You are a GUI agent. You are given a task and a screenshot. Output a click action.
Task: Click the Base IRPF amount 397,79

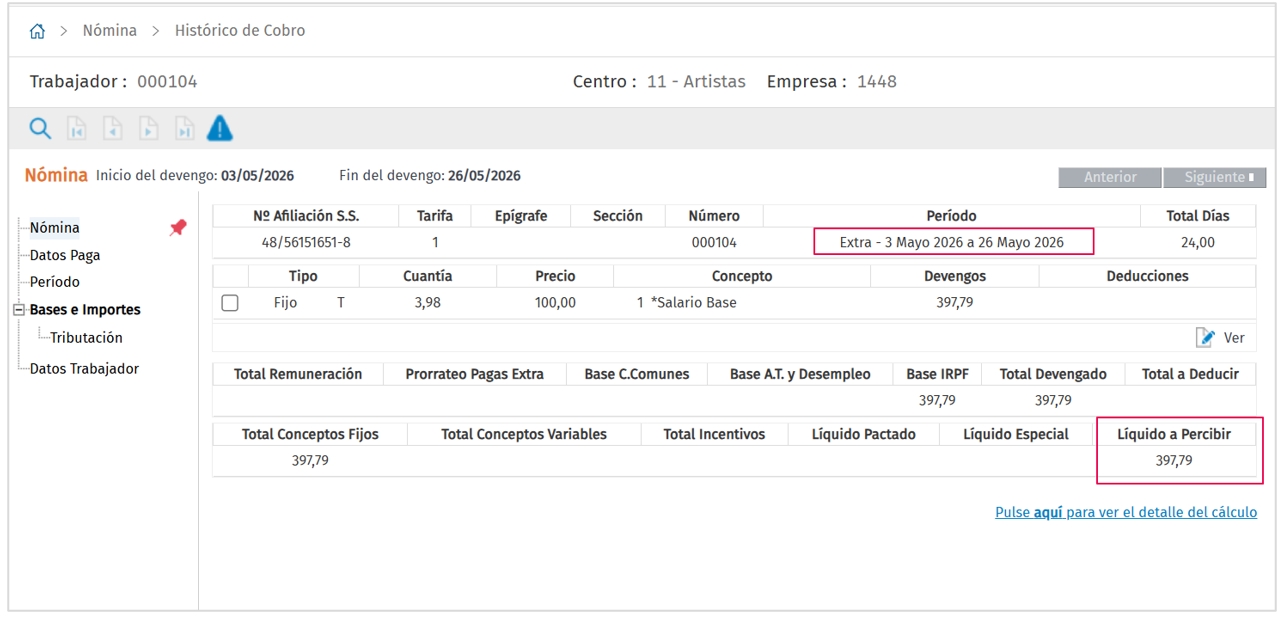pos(937,401)
